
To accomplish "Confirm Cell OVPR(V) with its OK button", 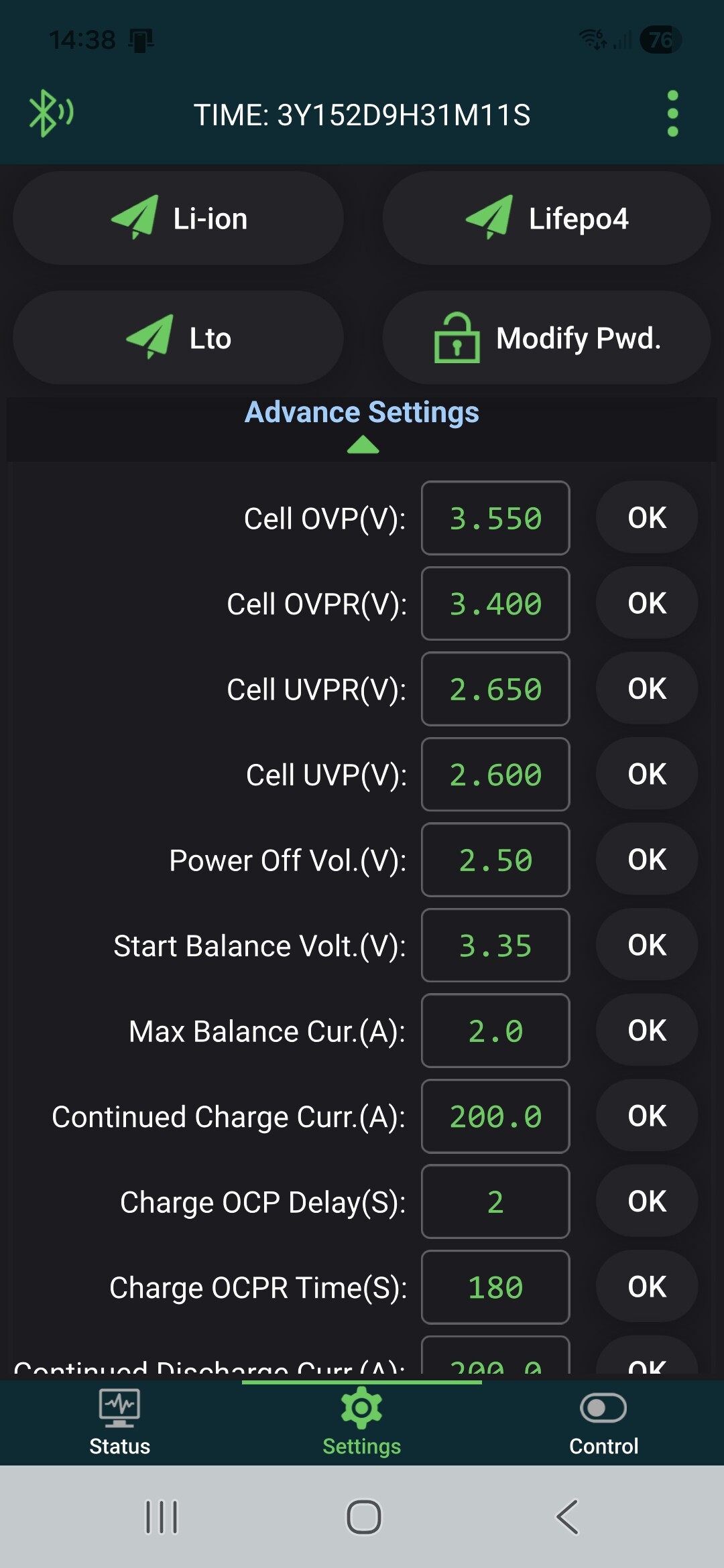I will (x=647, y=603).
